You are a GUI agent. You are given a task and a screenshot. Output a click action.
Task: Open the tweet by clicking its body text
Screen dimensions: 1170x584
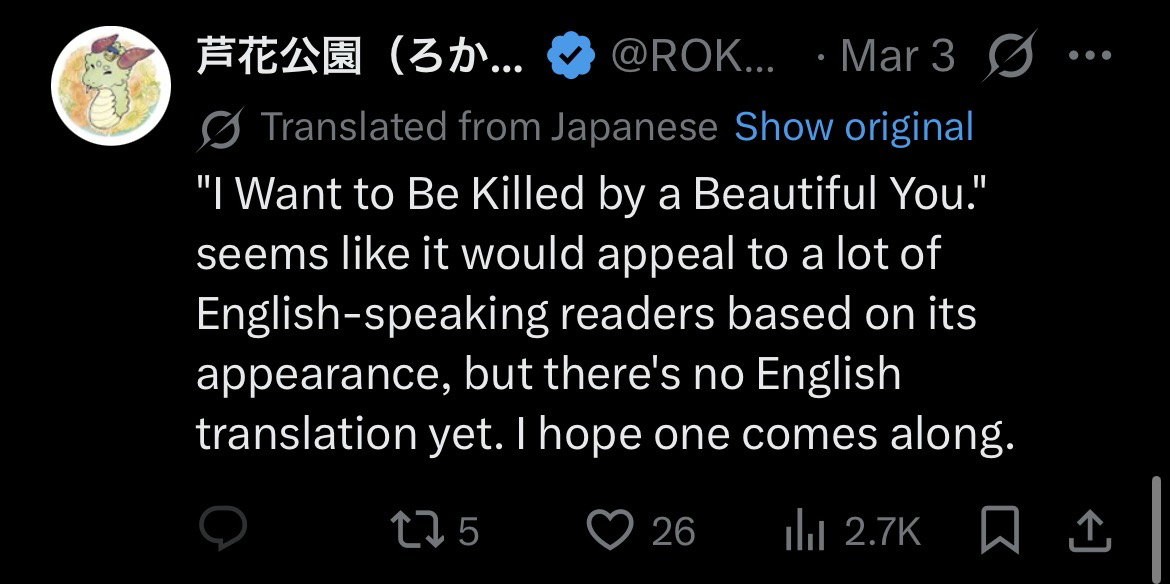coord(585,314)
